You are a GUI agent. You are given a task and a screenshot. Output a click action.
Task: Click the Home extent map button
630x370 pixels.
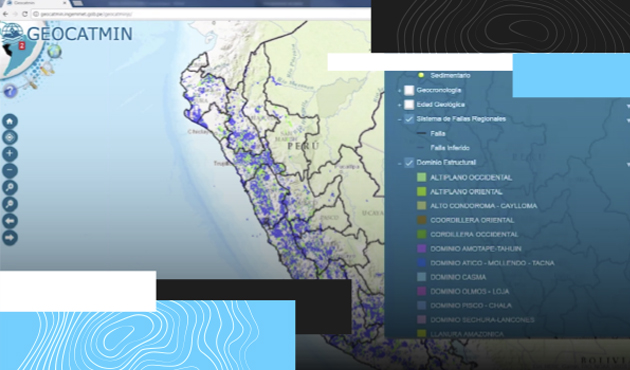pyautogui.click(x=10, y=121)
